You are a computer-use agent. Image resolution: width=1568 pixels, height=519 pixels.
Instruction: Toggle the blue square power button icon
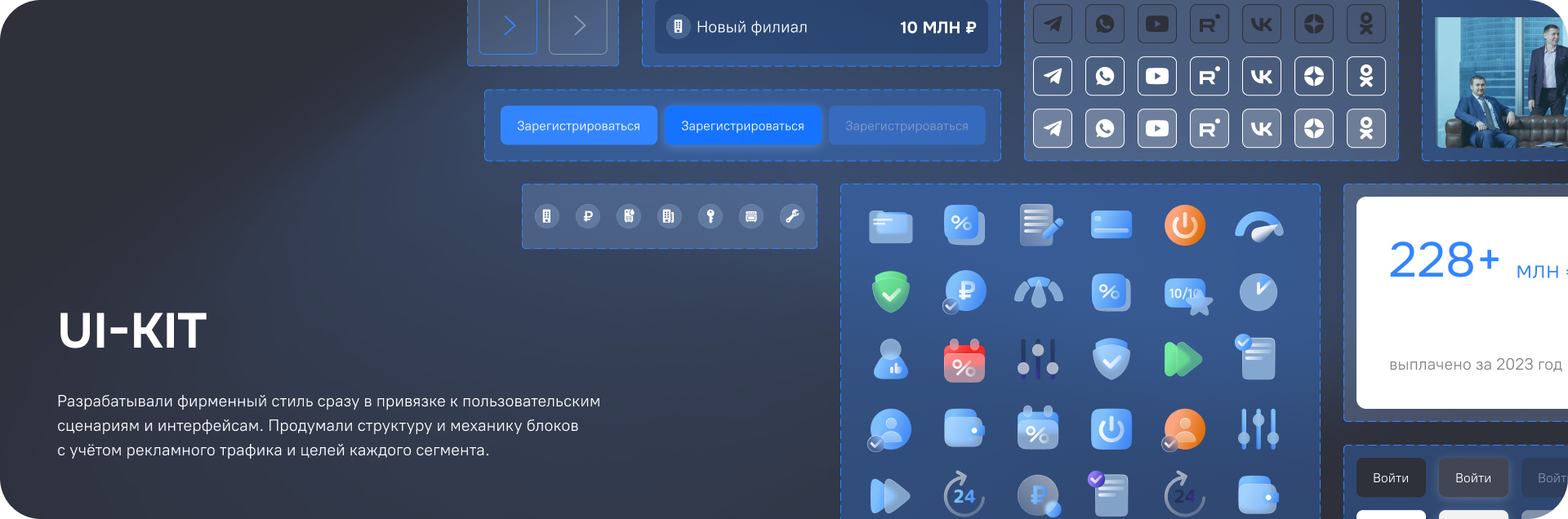1111,429
